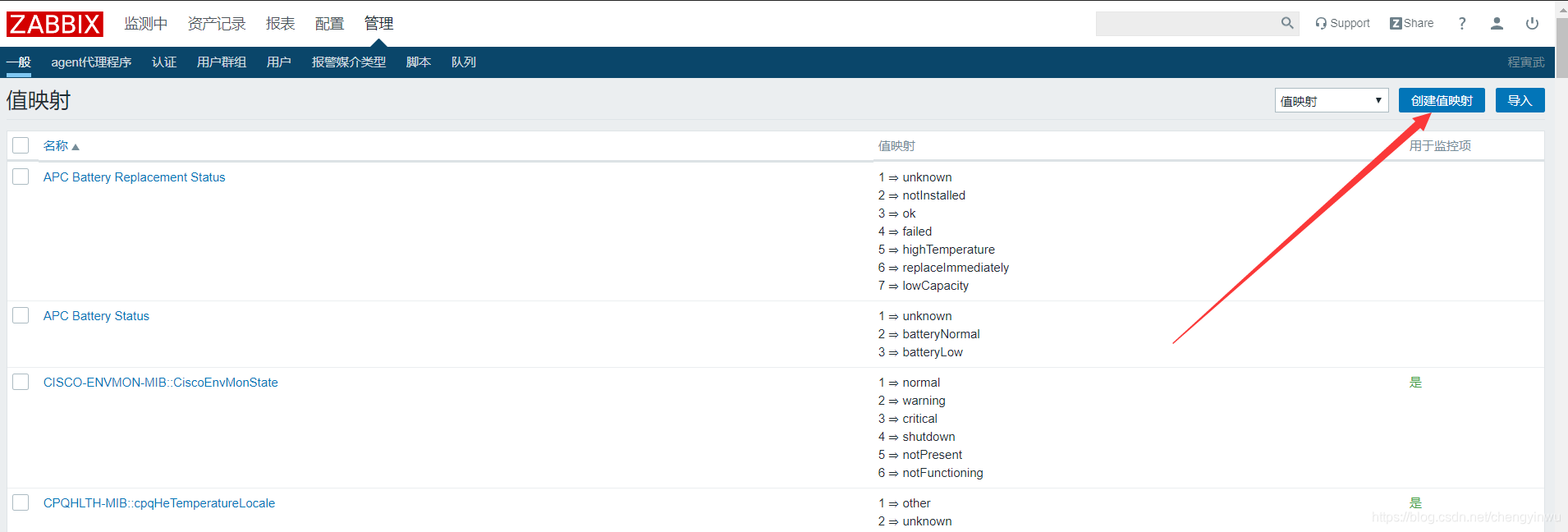This screenshot has height=532, width=1568.
Task: Click the 创建值映射 button
Action: [x=1442, y=100]
